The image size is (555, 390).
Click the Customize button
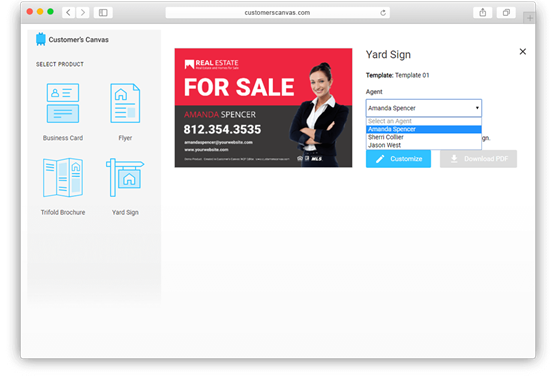398,159
